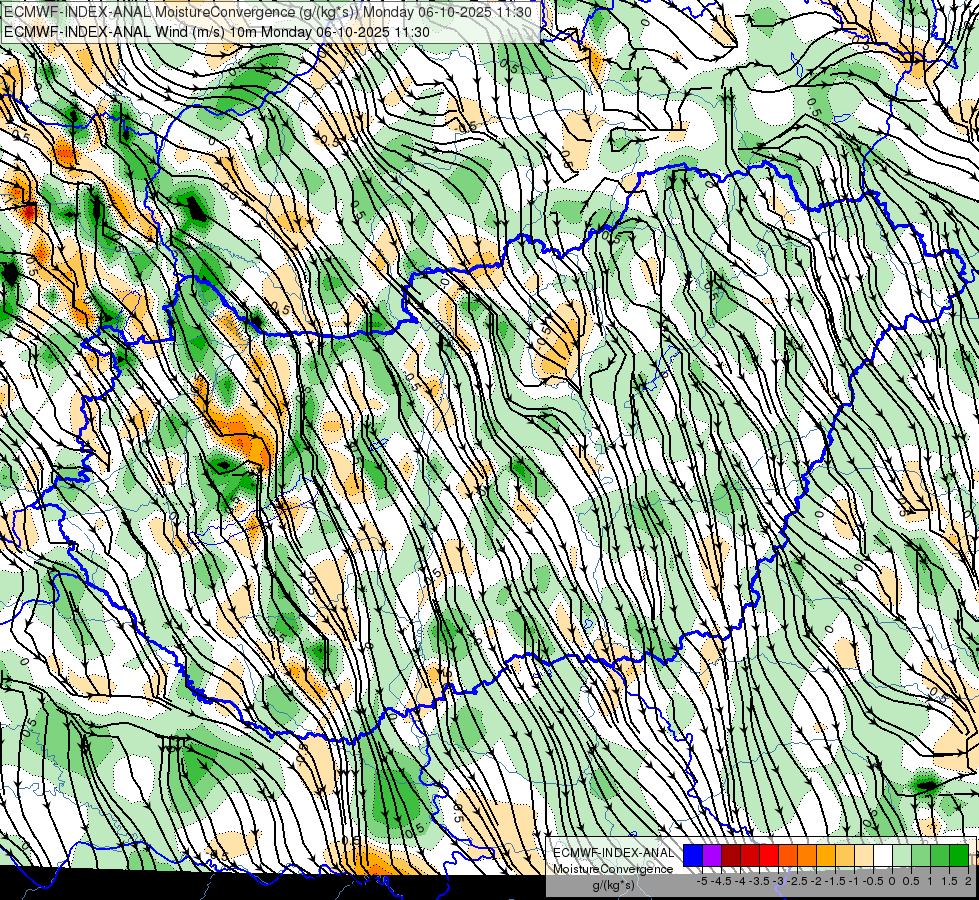Pick green legend swatch between 1 and 1.5

tap(940, 856)
